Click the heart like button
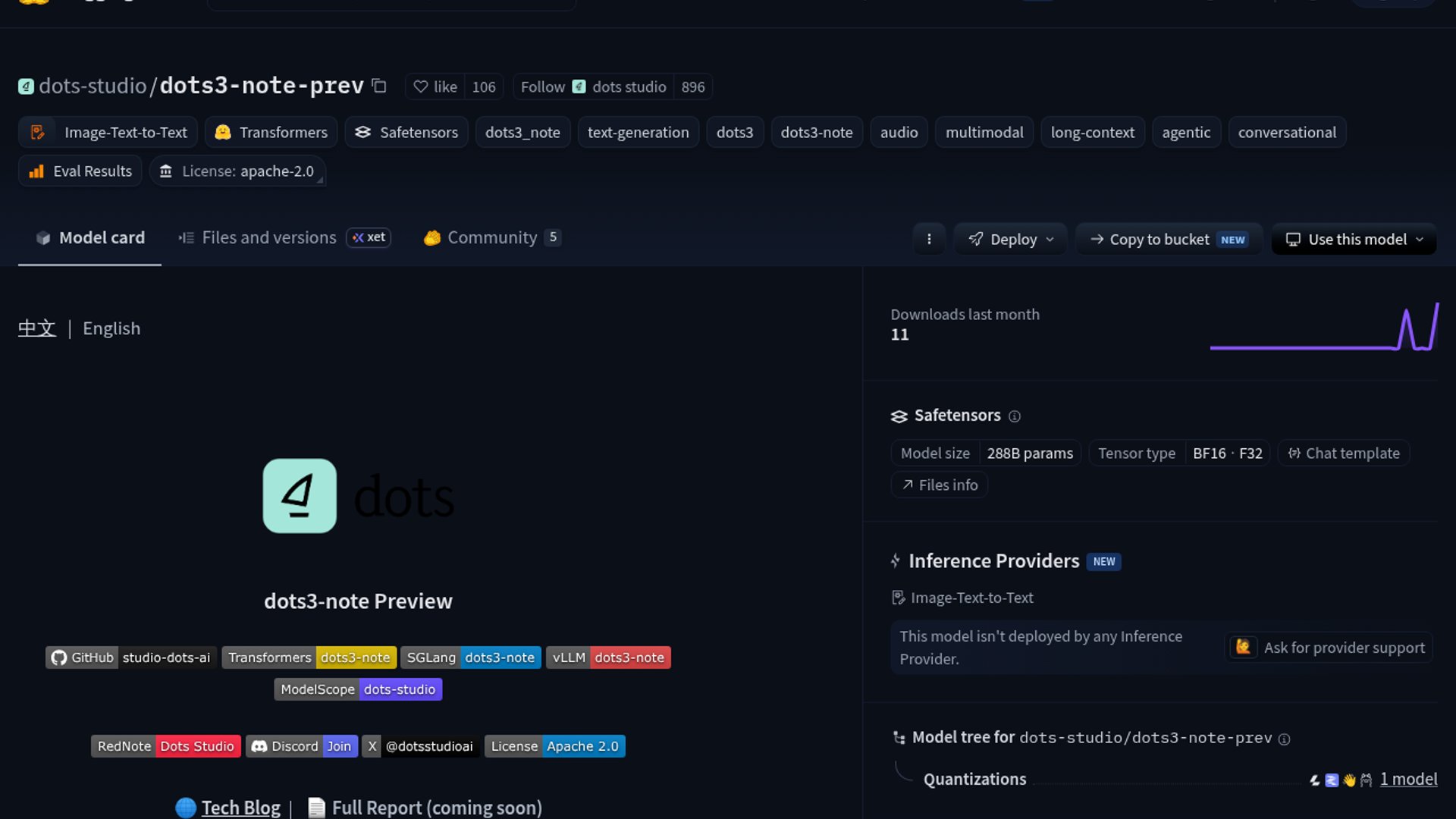The width and height of the screenshot is (1456, 819). click(435, 86)
